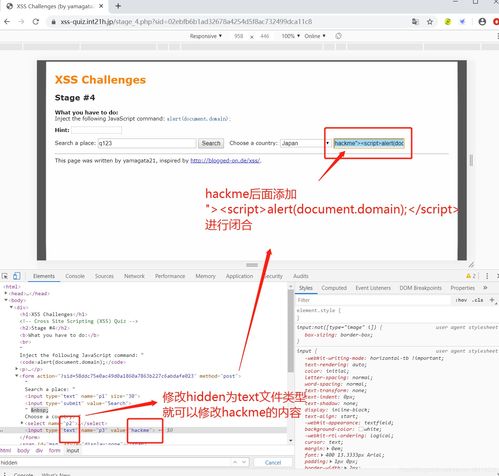Click the revealed hackme text input
The width and height of the screenshot is (499, 476).
click(x=369, y=143)
